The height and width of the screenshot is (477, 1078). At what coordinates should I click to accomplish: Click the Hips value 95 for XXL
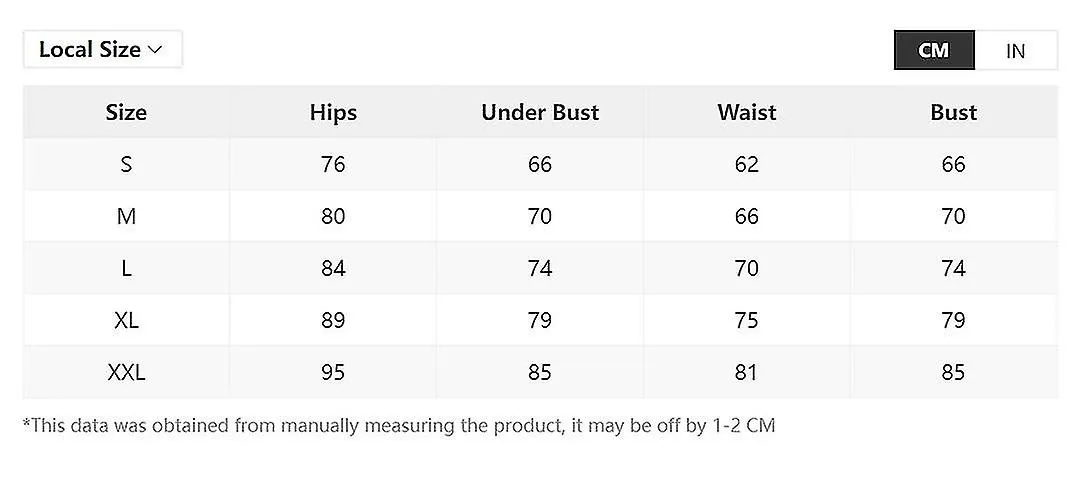point(333,373)
